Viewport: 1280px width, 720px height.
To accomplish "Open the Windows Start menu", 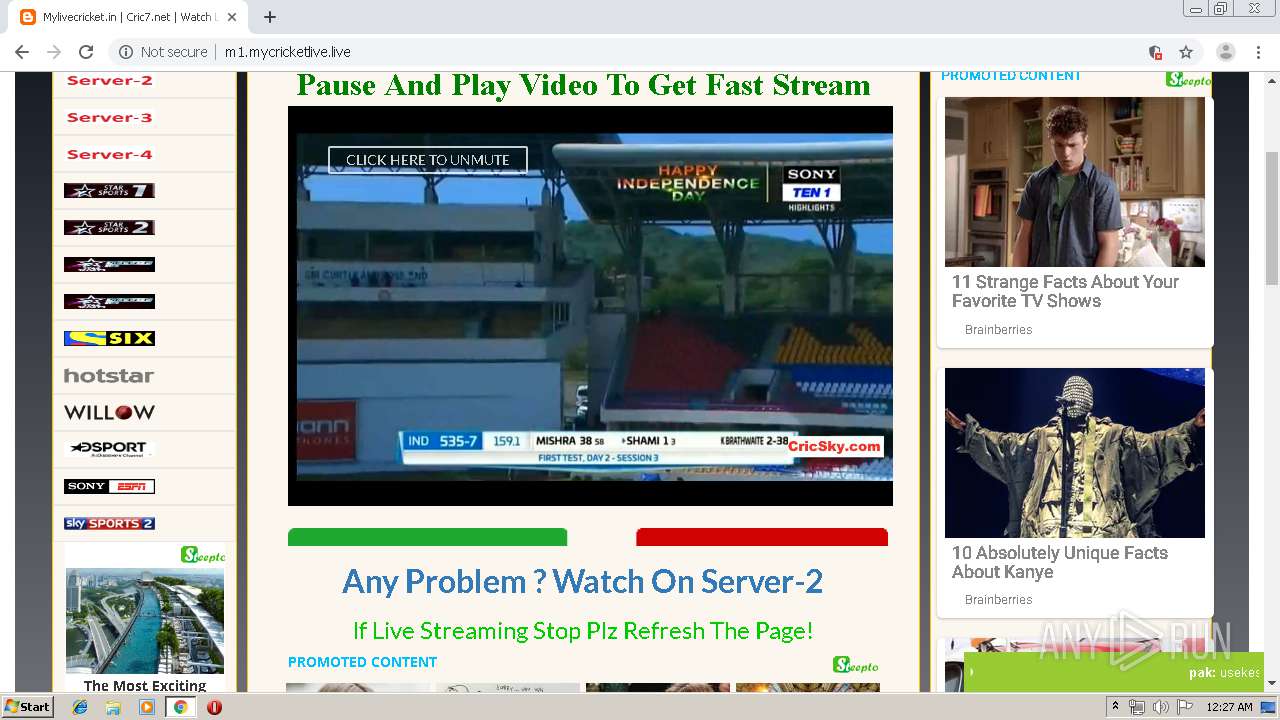I will [27, 706].
